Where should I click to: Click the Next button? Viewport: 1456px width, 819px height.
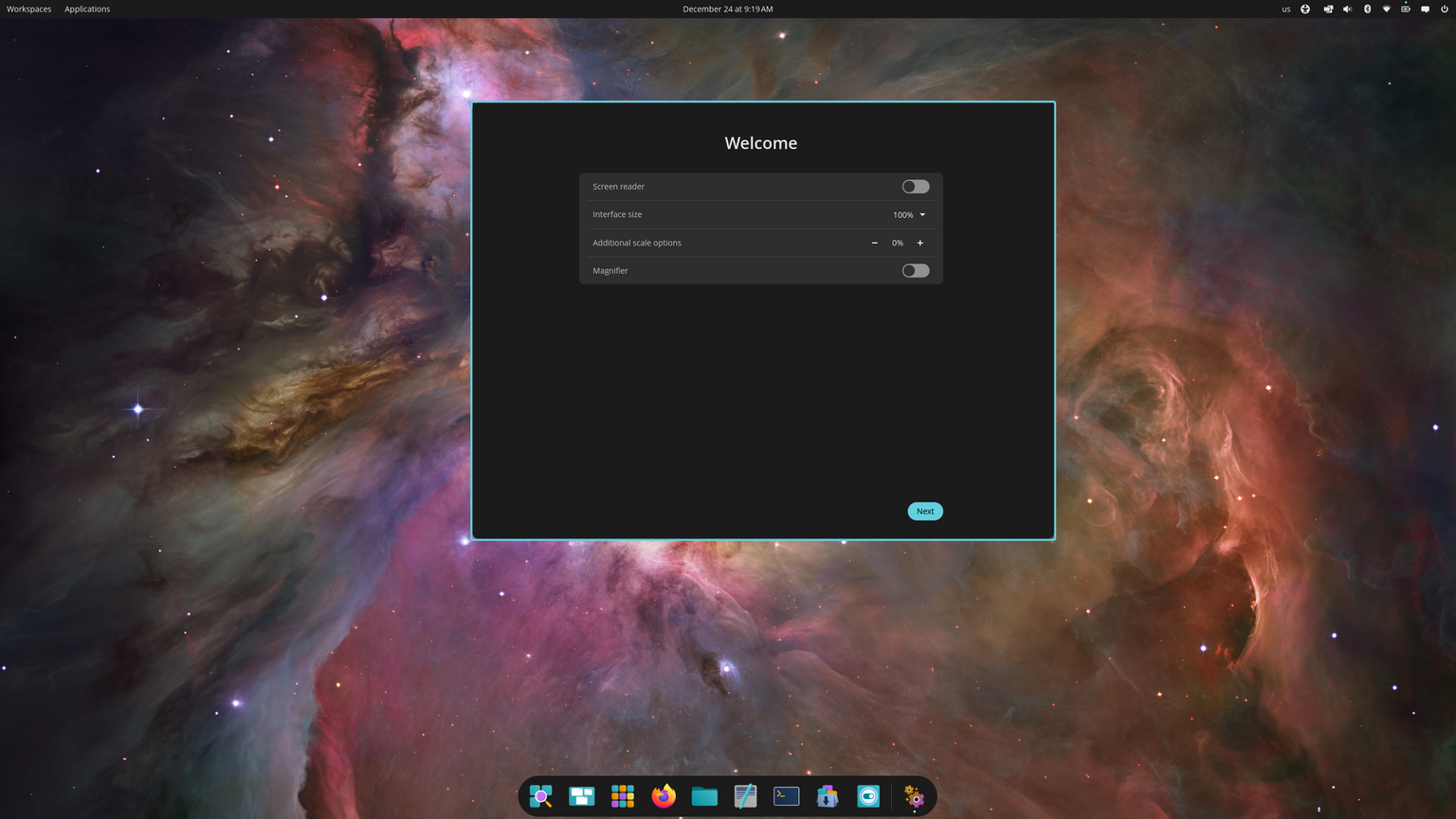(x=924, y=511)
